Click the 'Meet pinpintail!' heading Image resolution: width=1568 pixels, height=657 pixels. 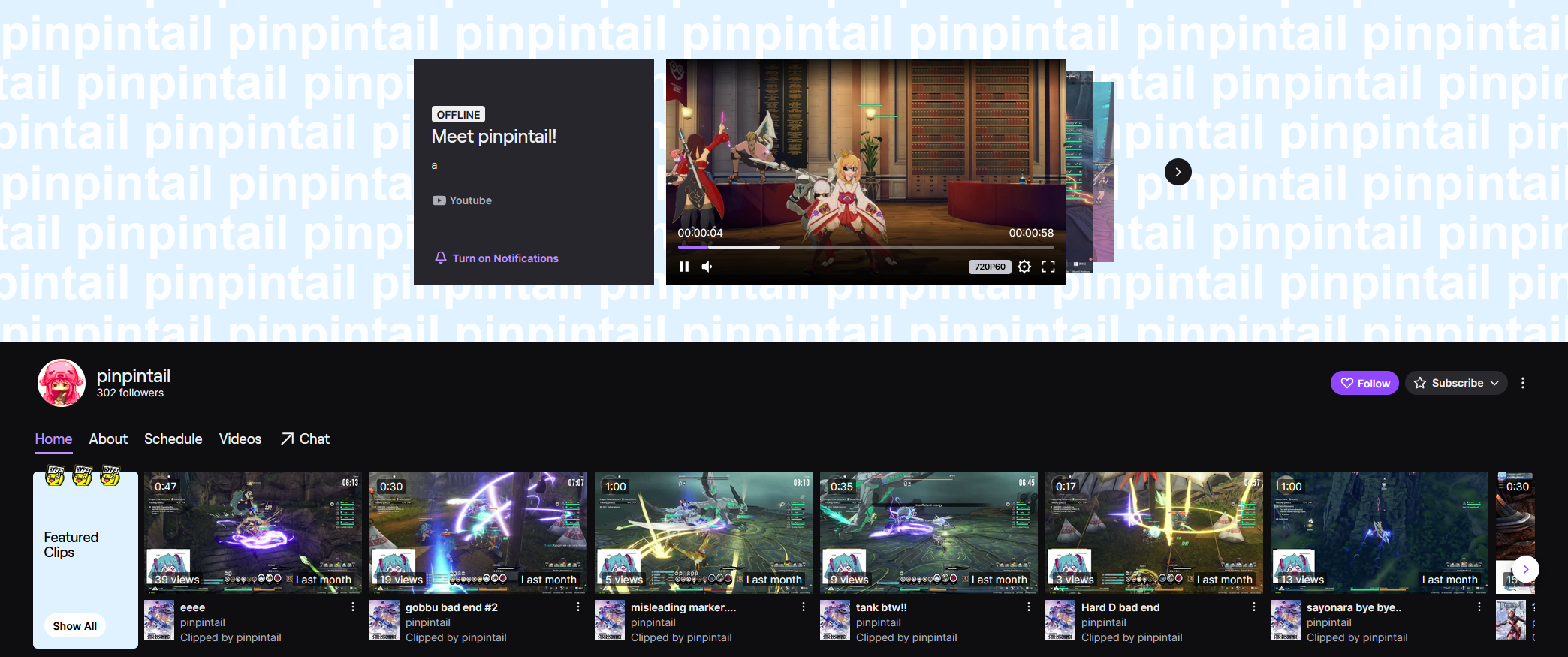[x=494, y=137]
